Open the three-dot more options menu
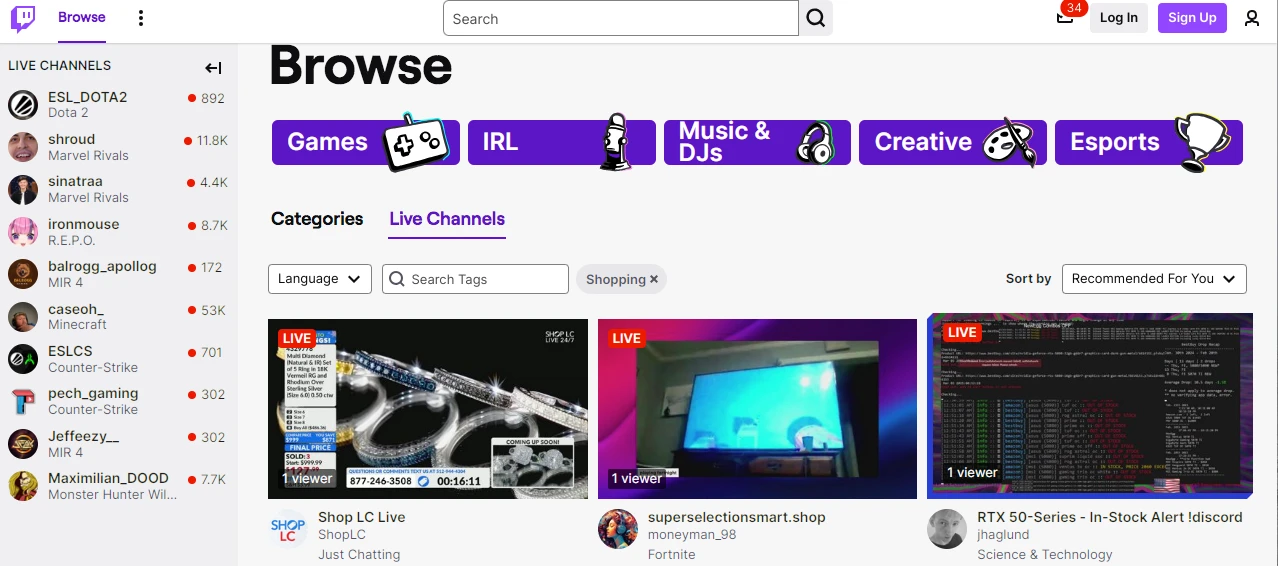 click(141, 18)
